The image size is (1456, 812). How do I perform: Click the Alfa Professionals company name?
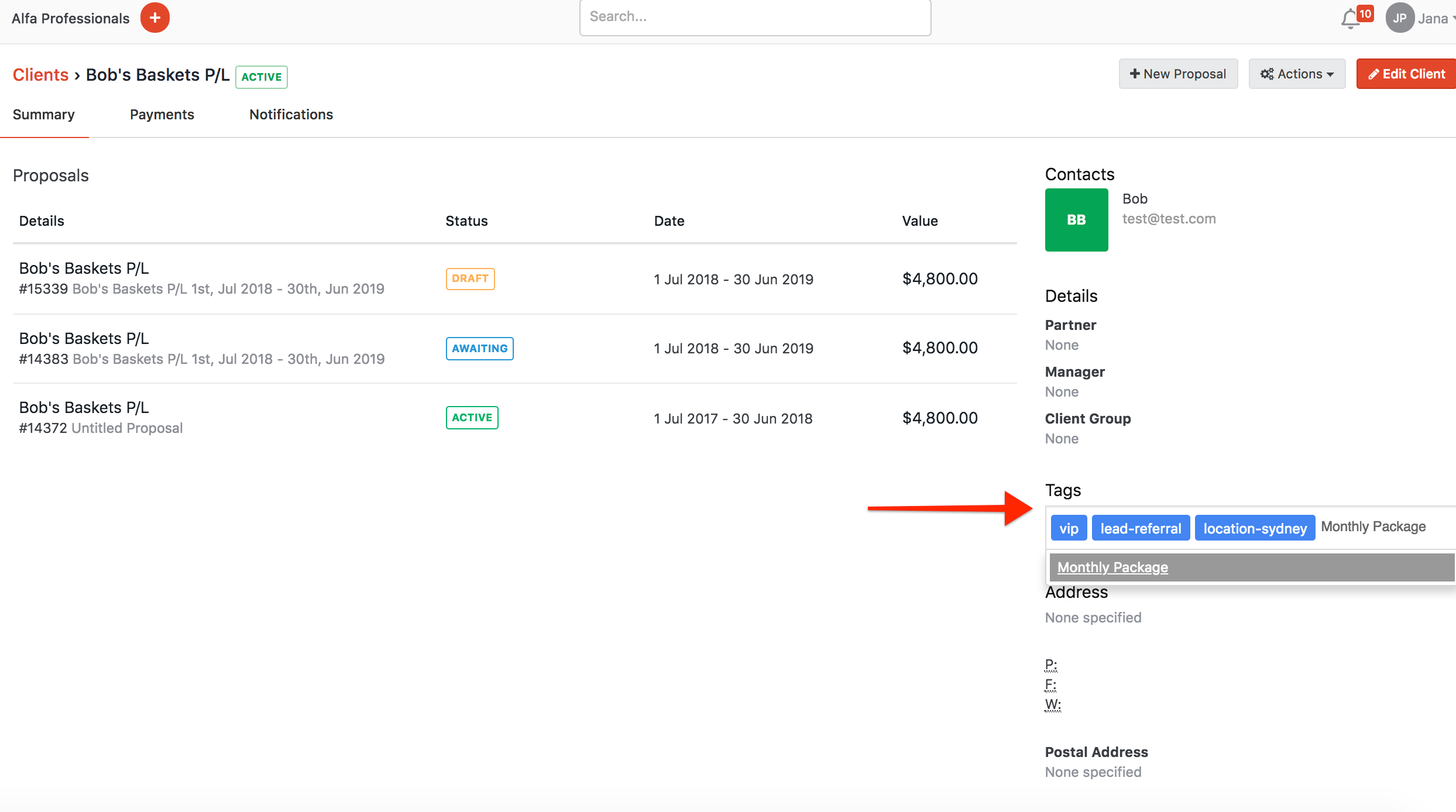[x=70, y=19]
